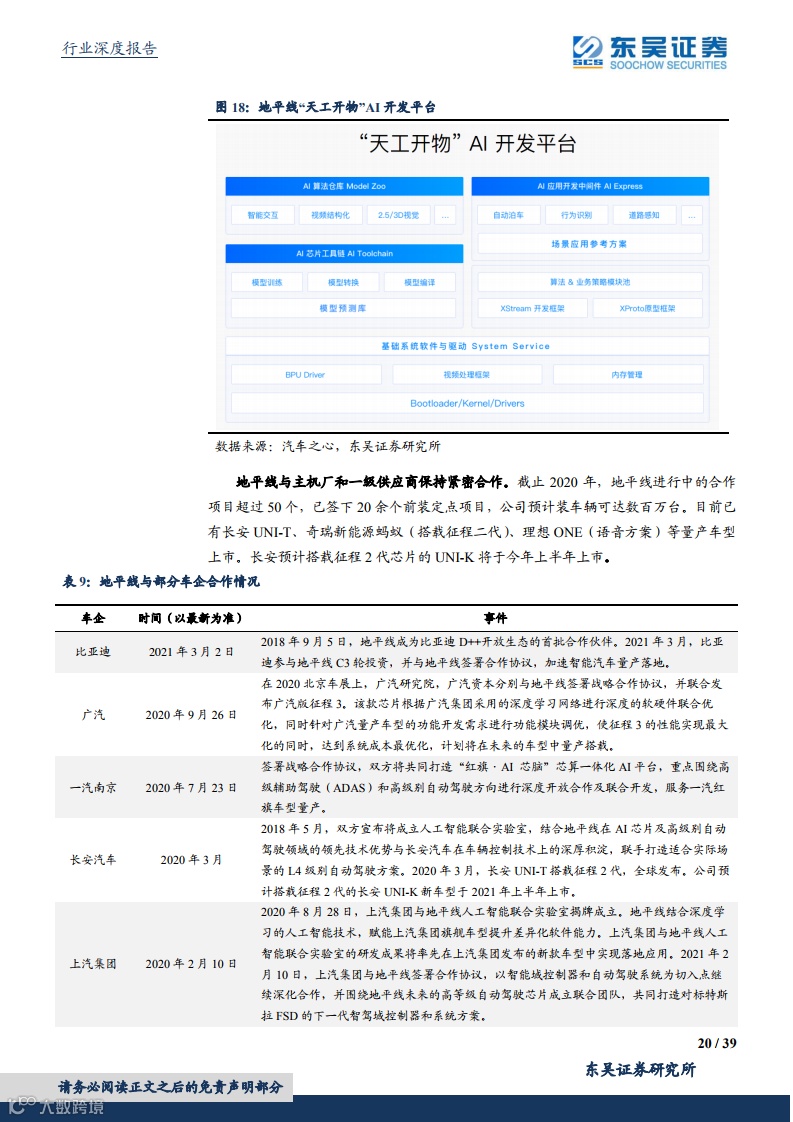The image size is (793, 1122).
Task: Click the 时间（以最新为准）column header
Action: (x=190, y=618)
